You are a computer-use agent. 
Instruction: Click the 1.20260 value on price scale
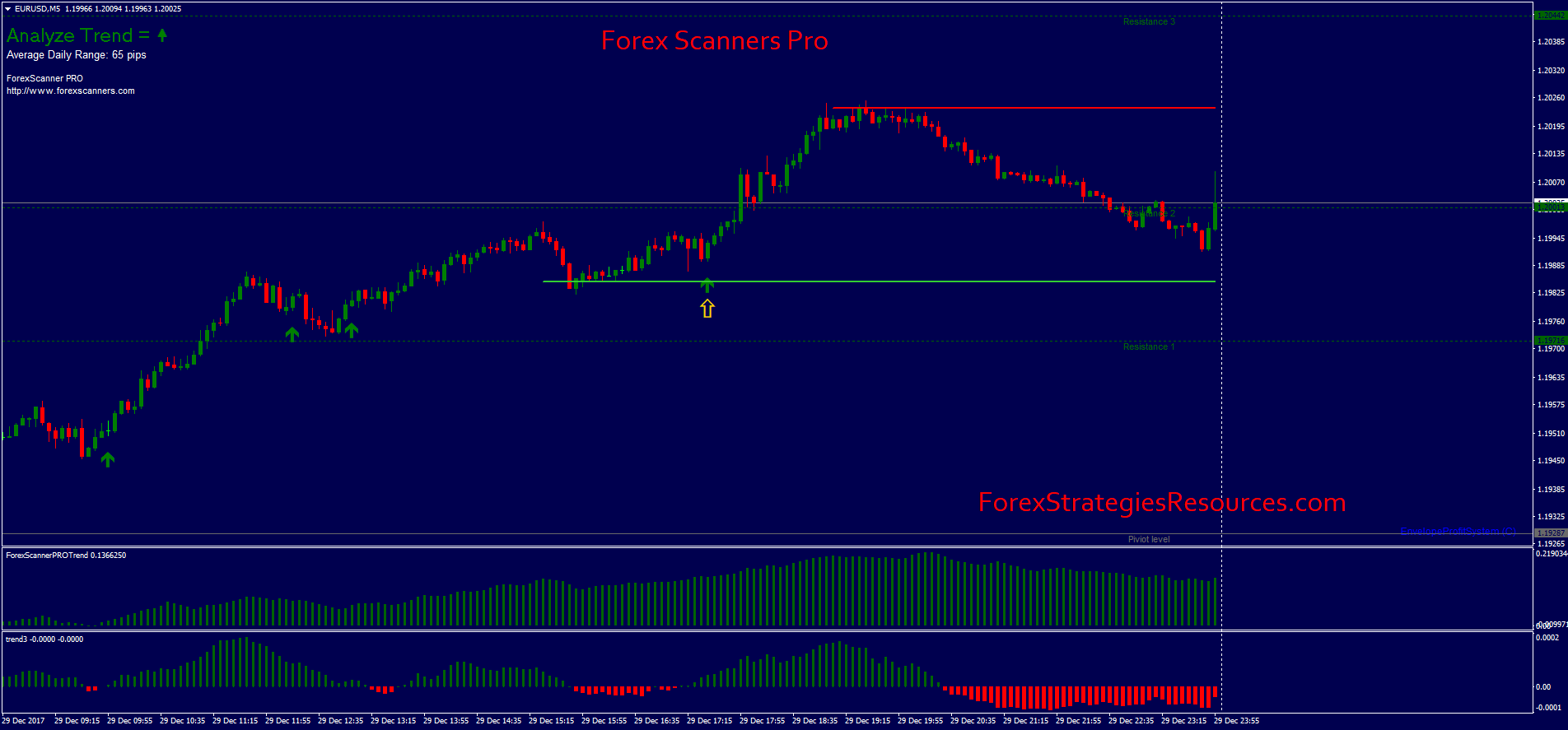click(1552, 98)
